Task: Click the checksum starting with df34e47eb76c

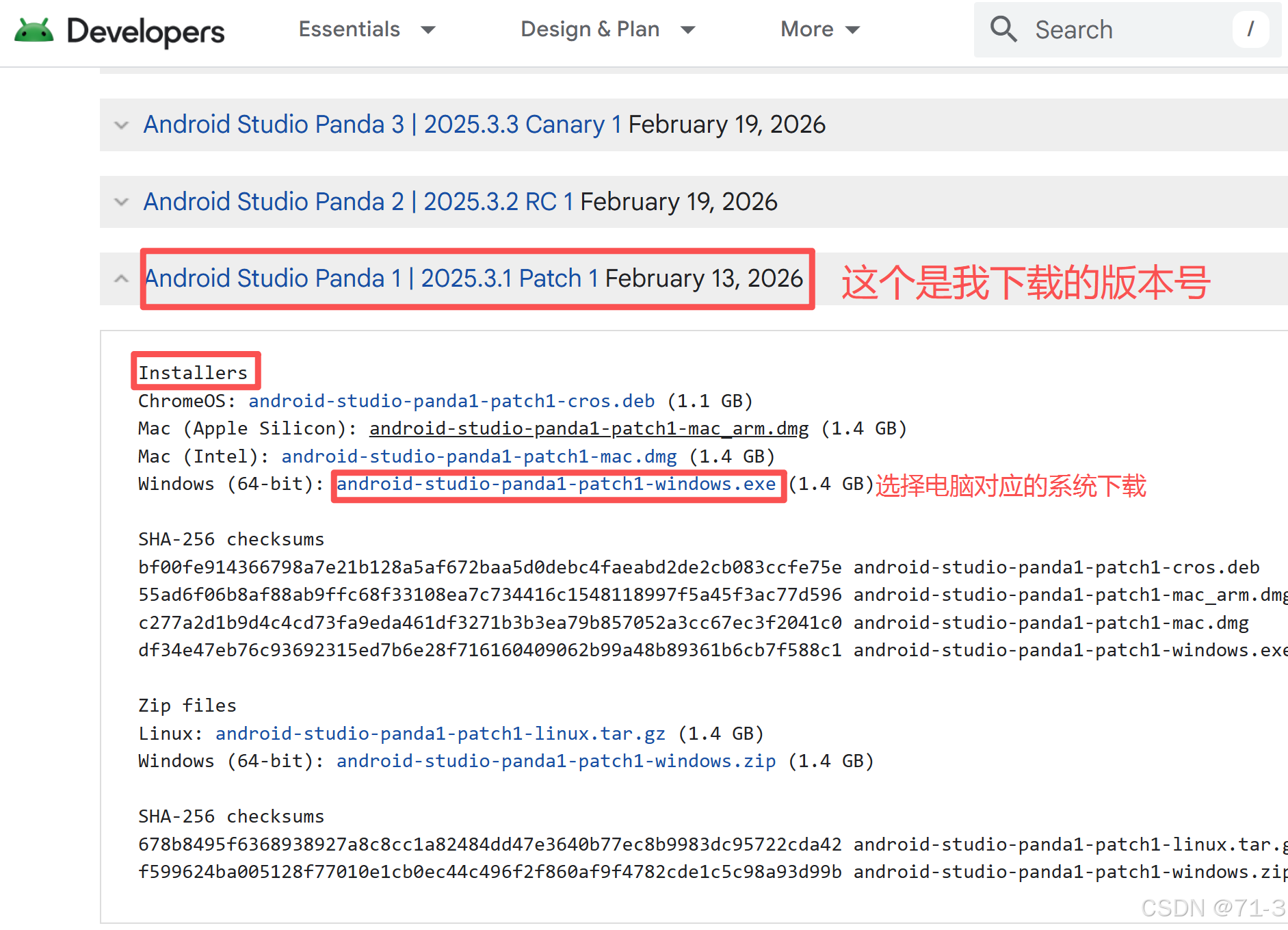Action: click(x=490, y=650)
